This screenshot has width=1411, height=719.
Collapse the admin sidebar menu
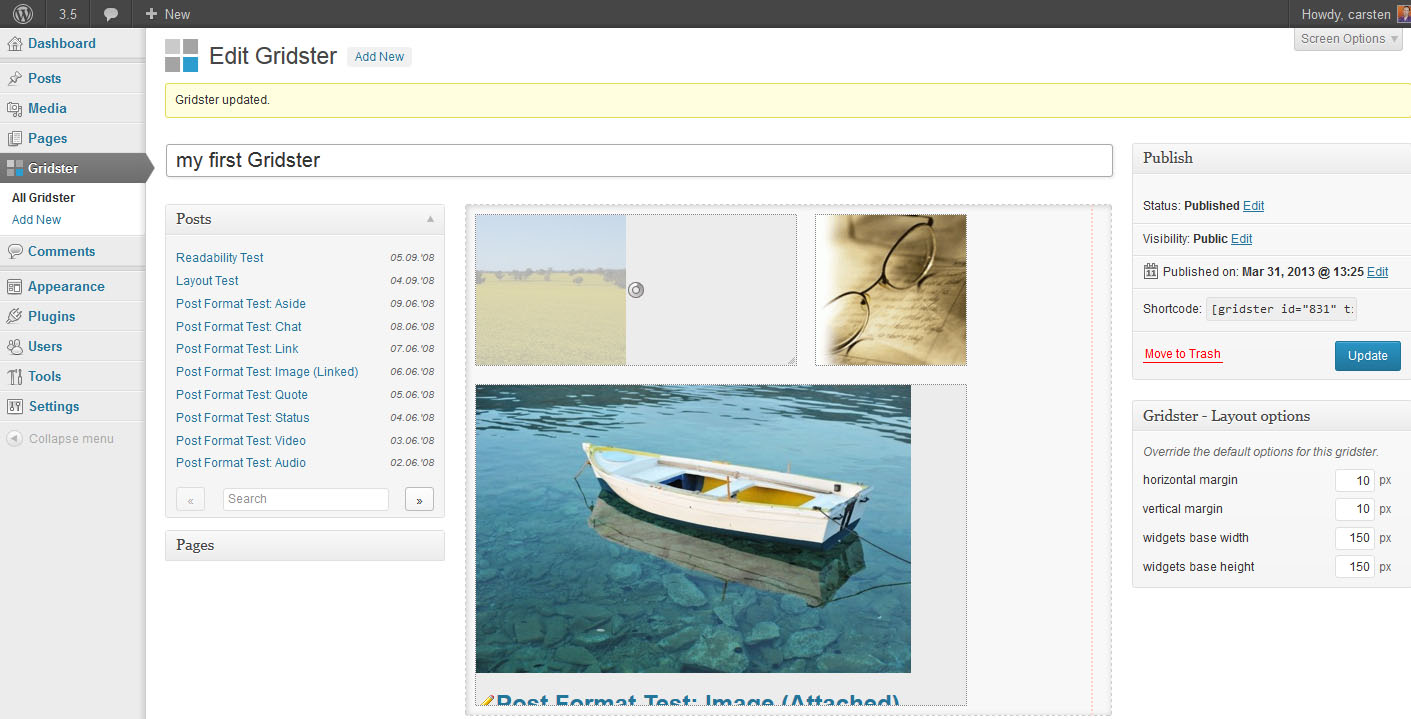pos(60,439)
